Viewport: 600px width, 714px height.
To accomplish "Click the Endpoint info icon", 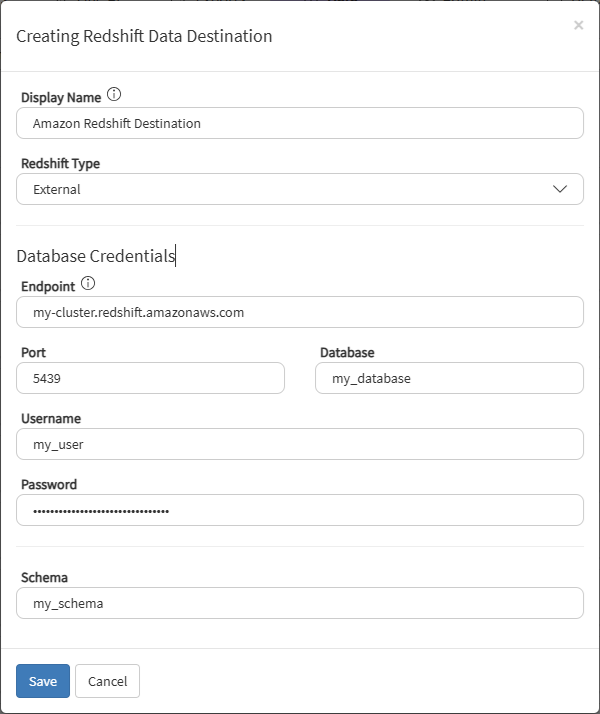I will [x=88, y=284].
